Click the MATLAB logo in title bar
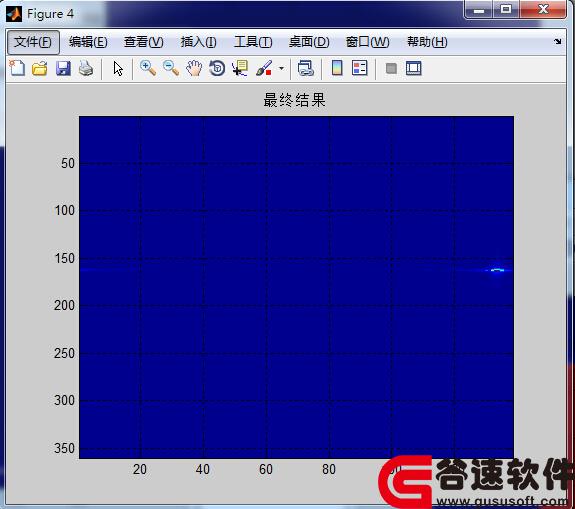 pos(14,14)
